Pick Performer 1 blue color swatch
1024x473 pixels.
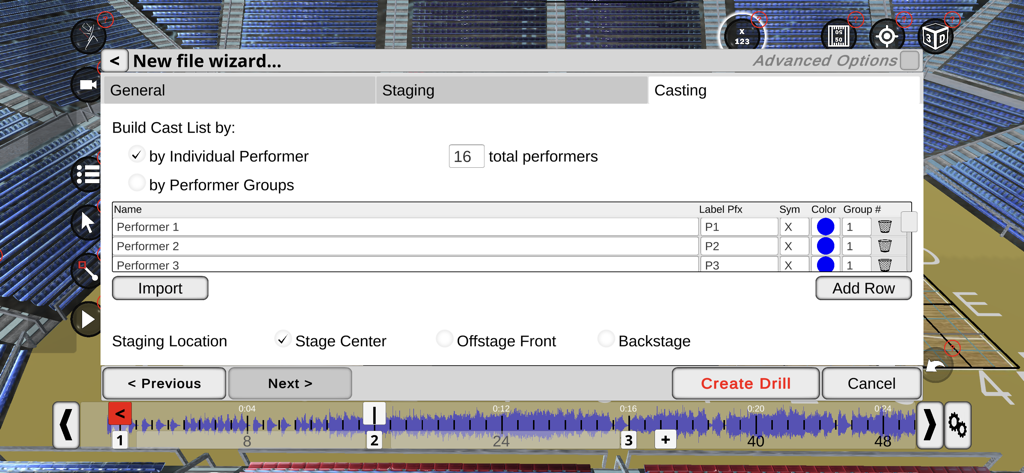pyautogui.click(x=825, y=227)
